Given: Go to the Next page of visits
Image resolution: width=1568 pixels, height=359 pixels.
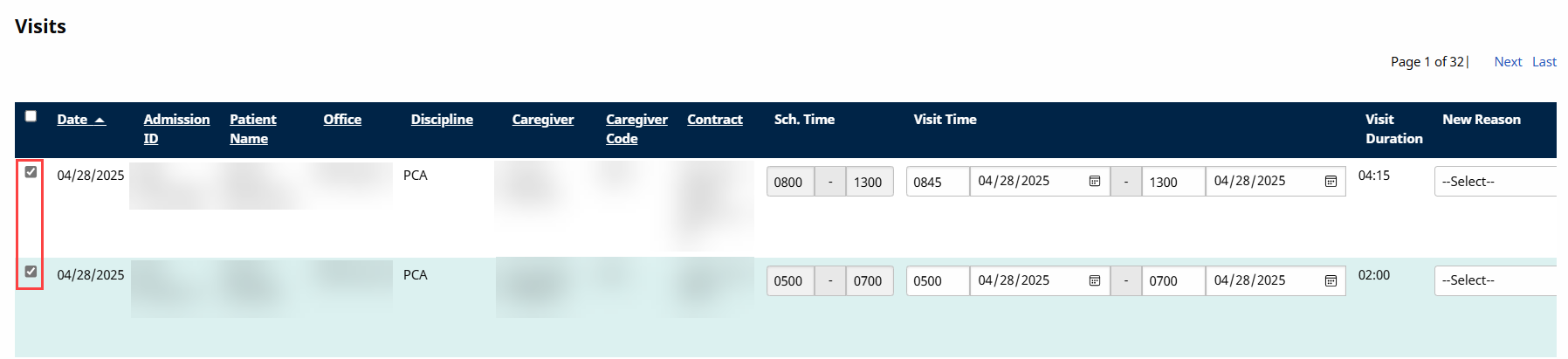Looking at the screenshot, I should point(1508,62).
